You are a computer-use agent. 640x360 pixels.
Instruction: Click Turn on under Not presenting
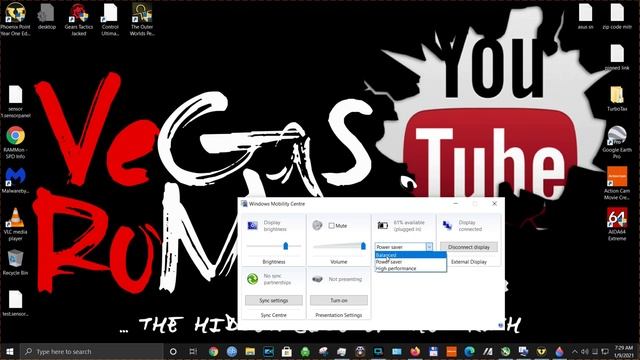coord(339,300)
